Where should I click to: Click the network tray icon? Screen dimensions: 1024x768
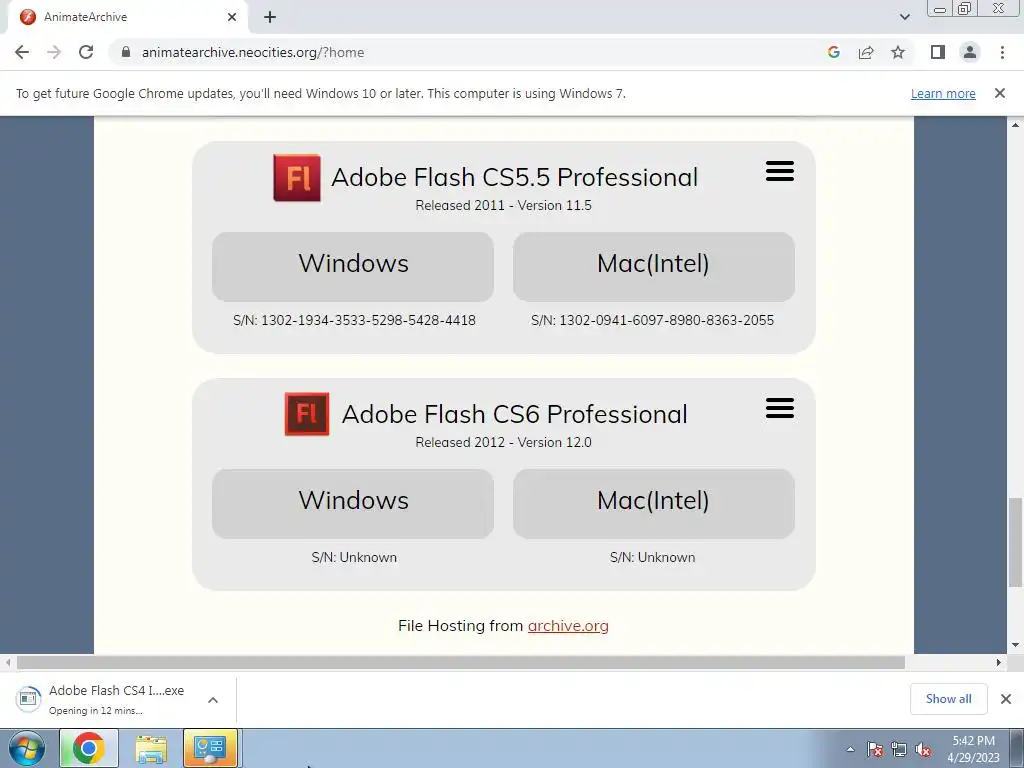click(899, 749)
